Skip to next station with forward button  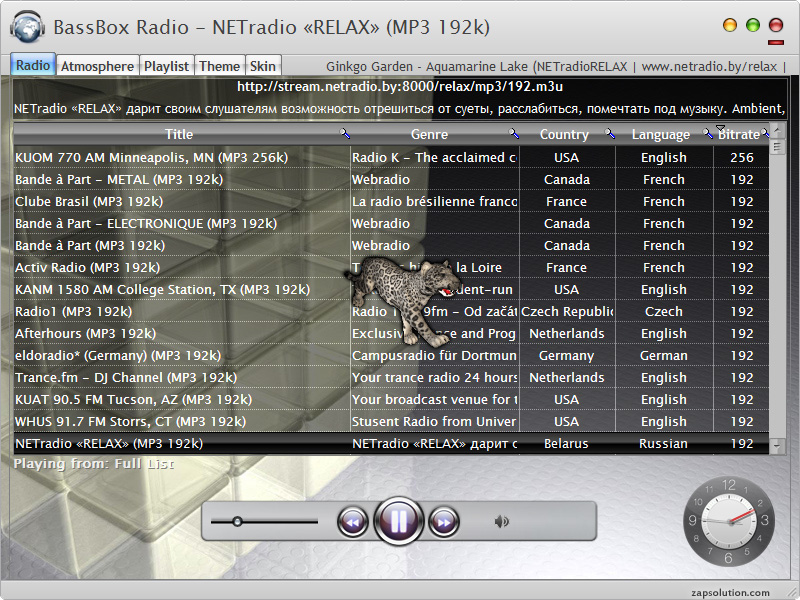pos(444,521)
